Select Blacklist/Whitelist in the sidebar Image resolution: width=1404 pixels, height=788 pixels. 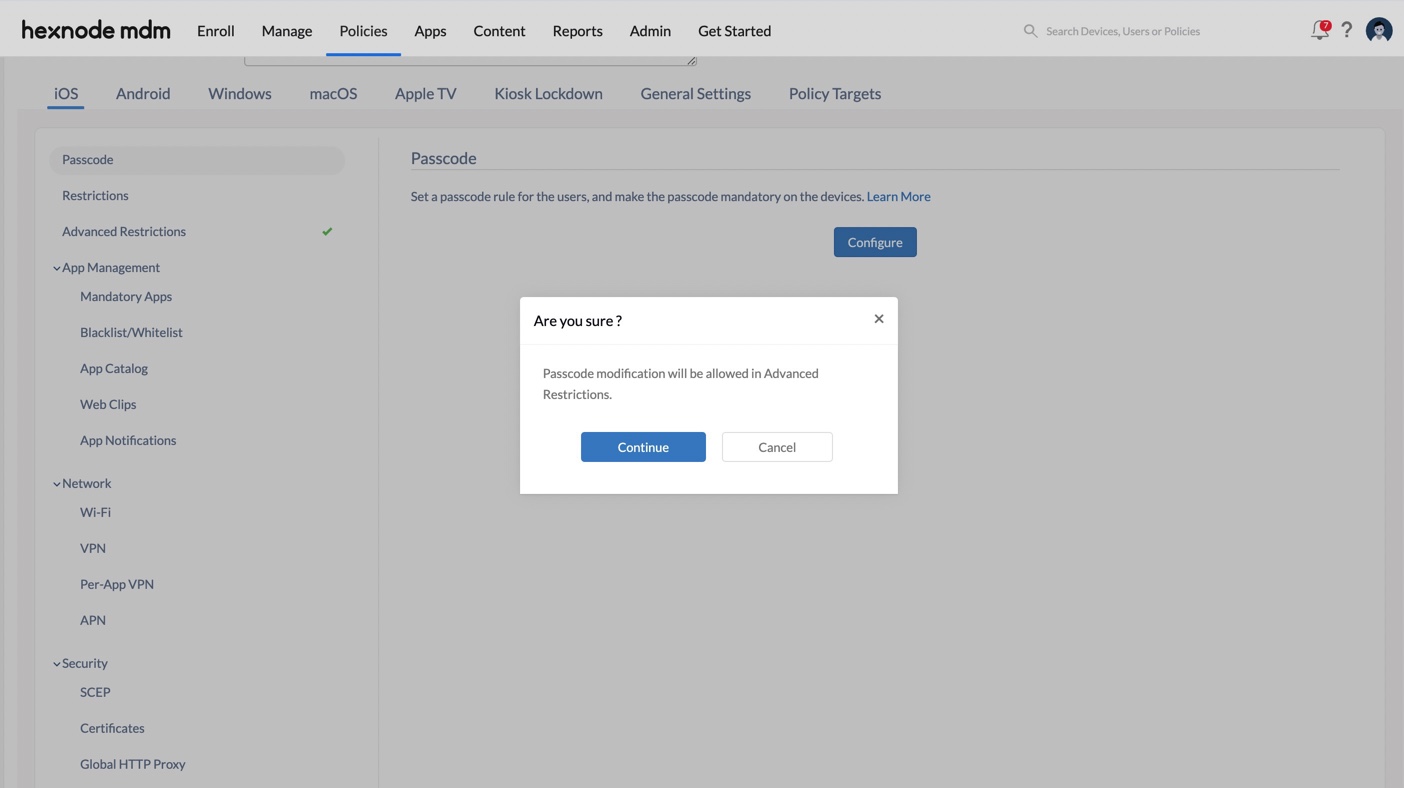(x=131, y=332)
